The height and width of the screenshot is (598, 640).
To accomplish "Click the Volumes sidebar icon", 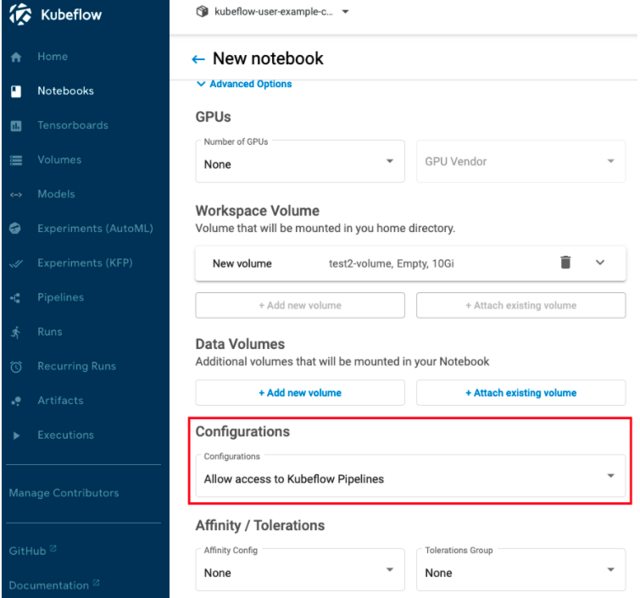I will pos(16,160).
